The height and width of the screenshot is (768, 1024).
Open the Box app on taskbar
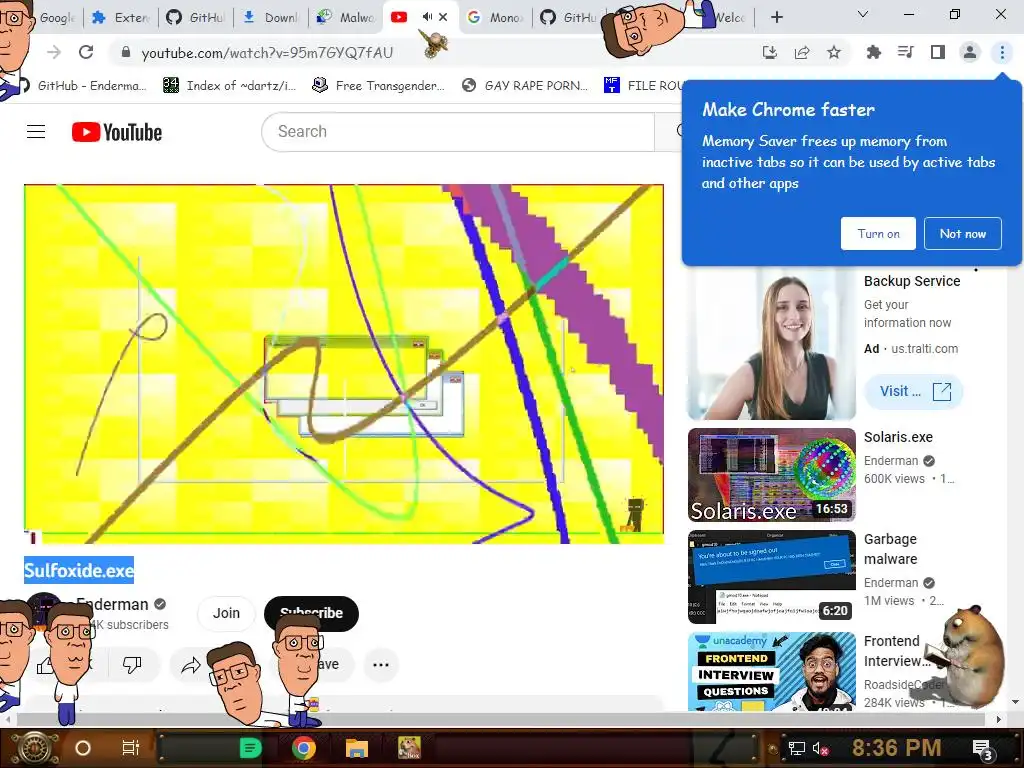click(x=409, y=748)
